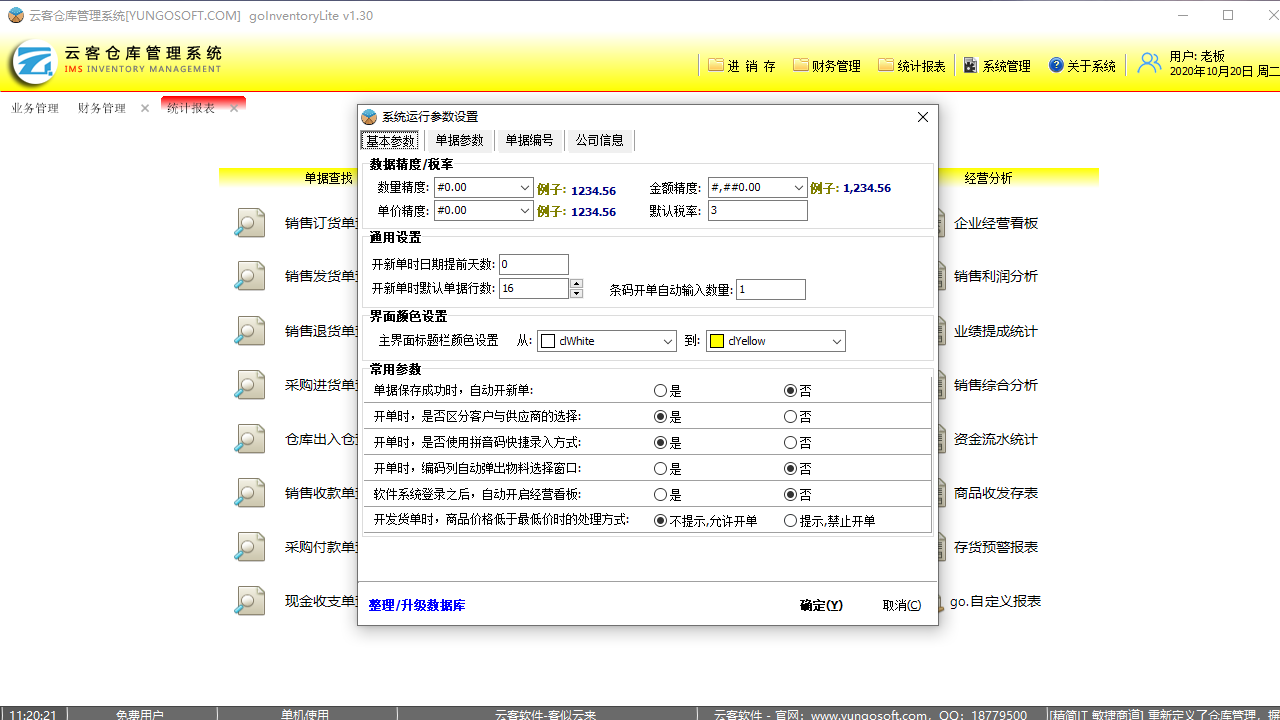Click the 关于系统 help icon

click(x=1056, y=64)
